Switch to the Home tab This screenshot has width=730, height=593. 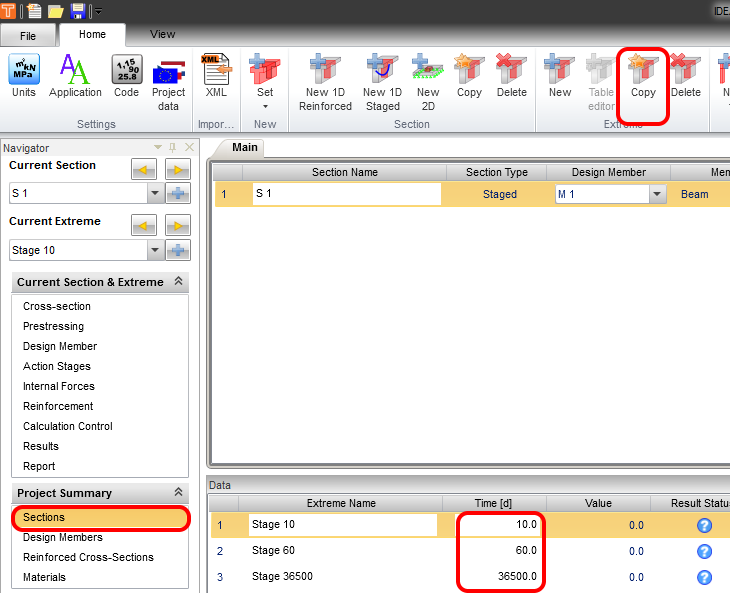click(x=92, y=34)
